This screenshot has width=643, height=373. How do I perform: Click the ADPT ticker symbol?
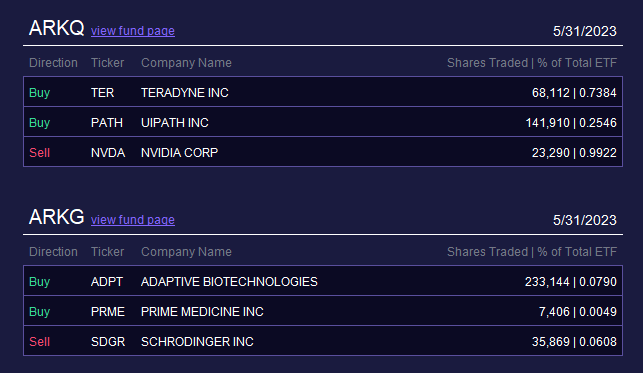107,282
